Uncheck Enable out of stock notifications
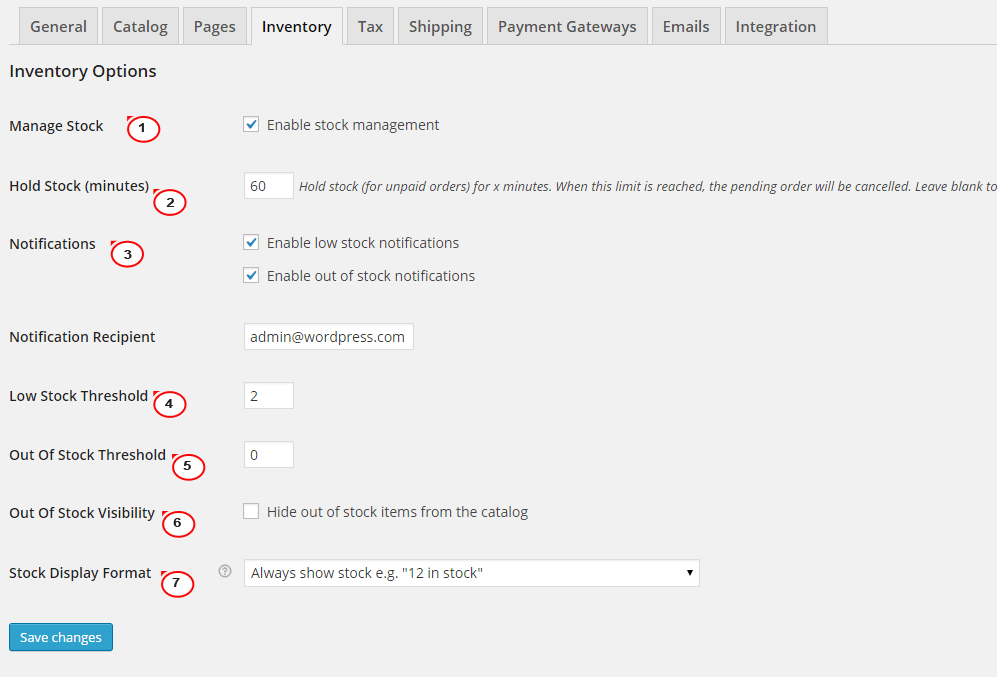This screenshot has width=997, height=677. coord(252,275)
